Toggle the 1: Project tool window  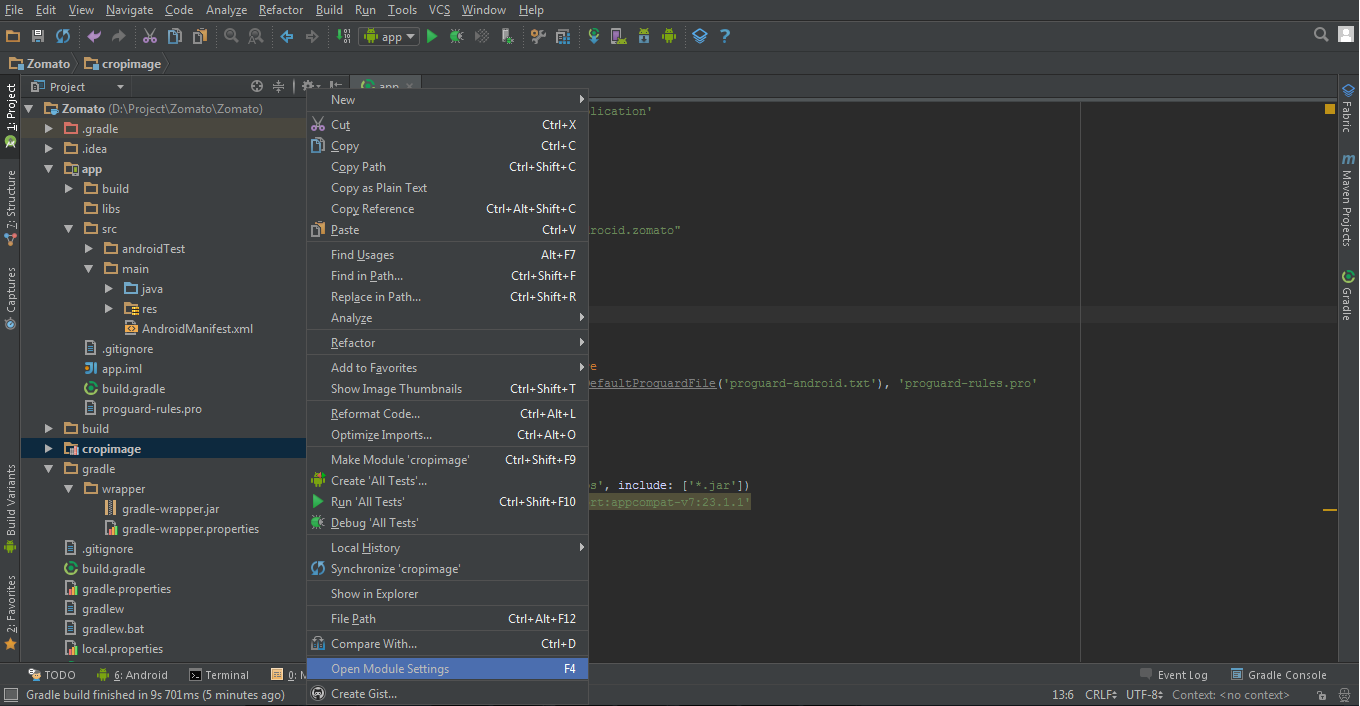10,115
